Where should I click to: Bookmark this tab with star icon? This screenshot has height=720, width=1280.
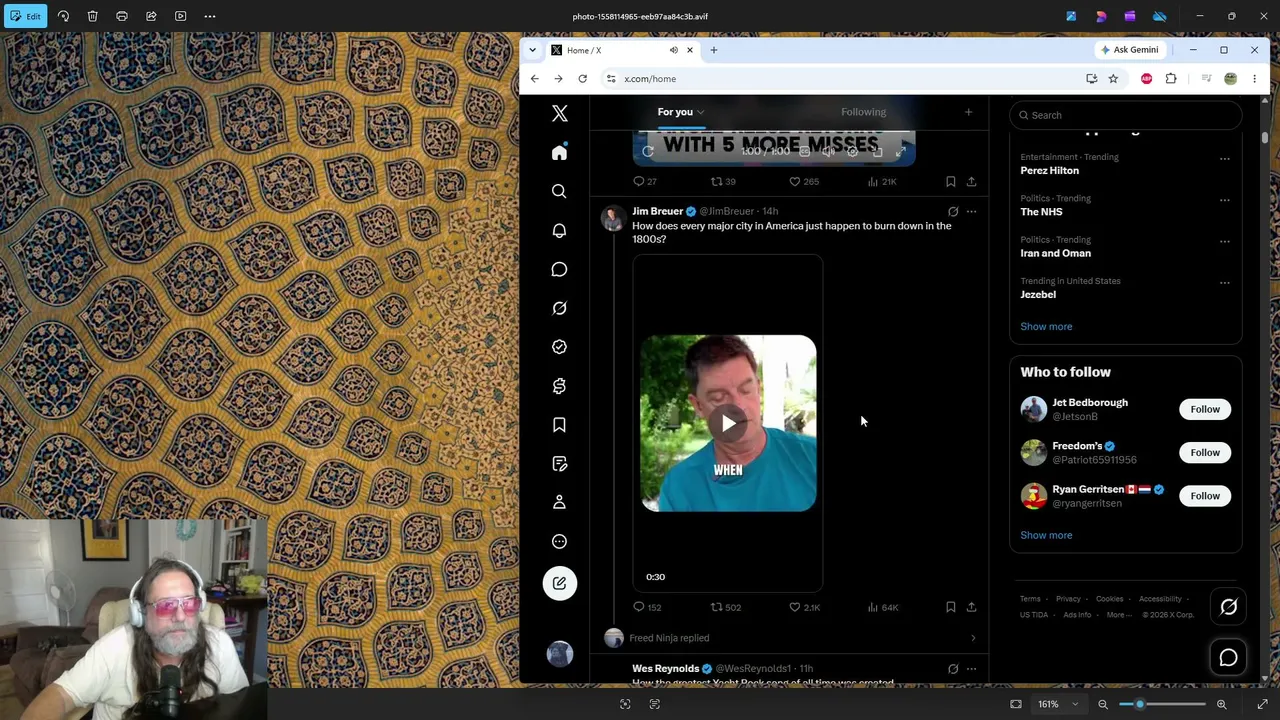tap(1113, 79)
